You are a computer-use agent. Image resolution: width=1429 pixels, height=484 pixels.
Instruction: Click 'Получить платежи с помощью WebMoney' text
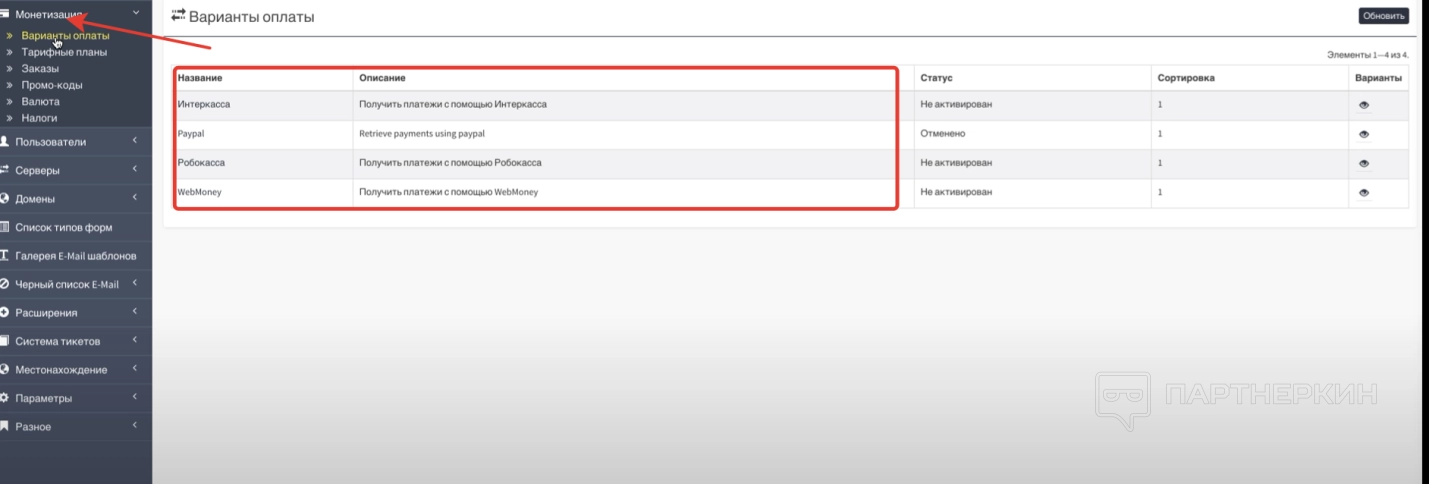pyautogui.click(x=448, y=191)
